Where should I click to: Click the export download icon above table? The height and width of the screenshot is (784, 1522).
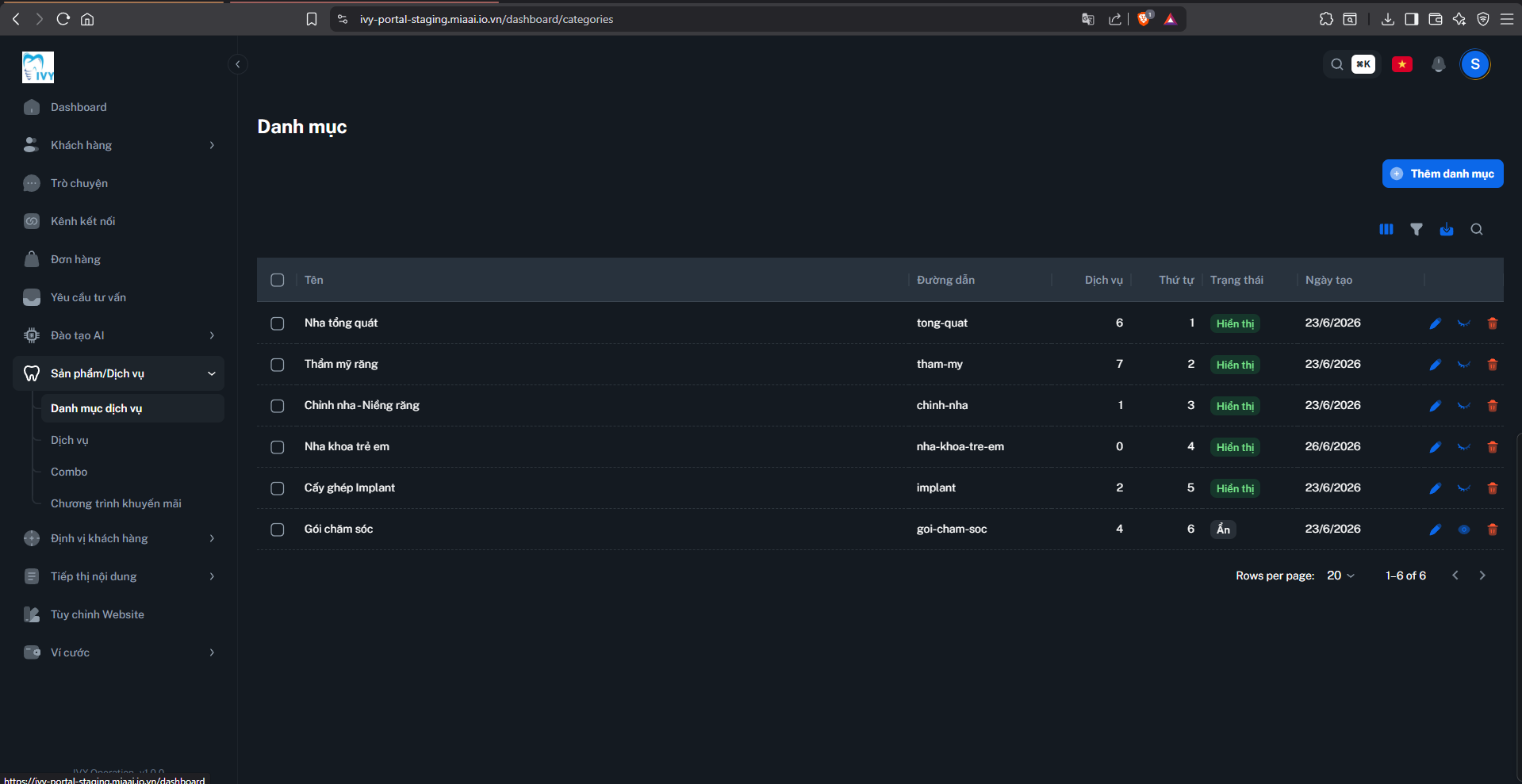1446,229
